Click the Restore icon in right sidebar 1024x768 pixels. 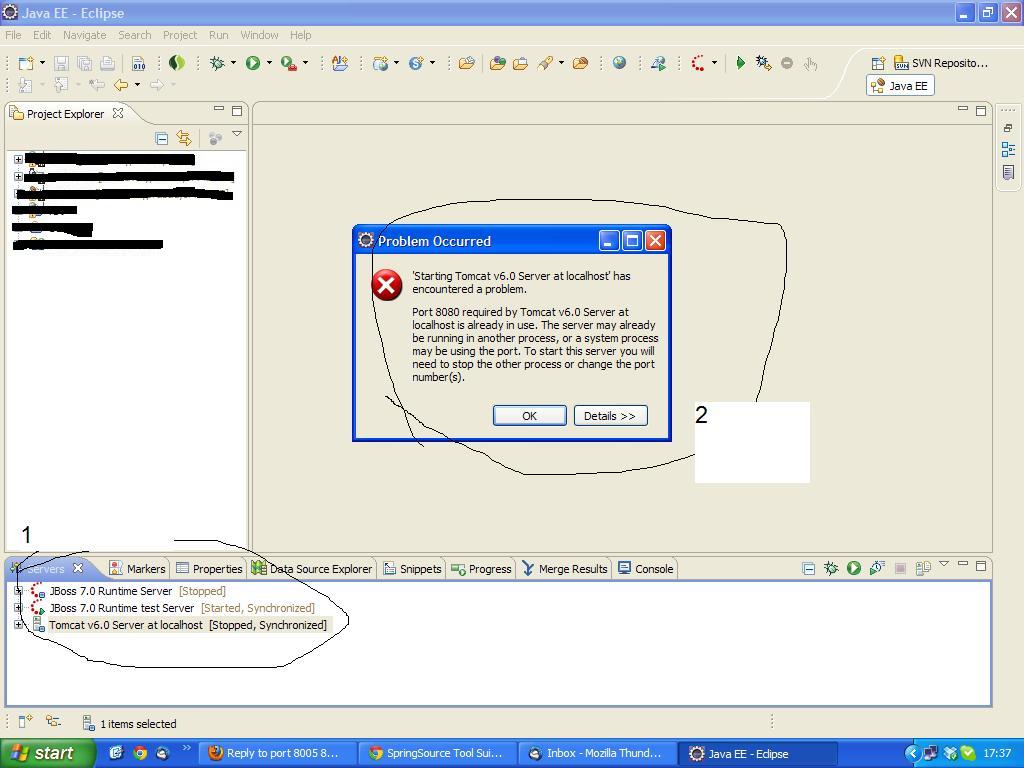[x=1008, y=128]
